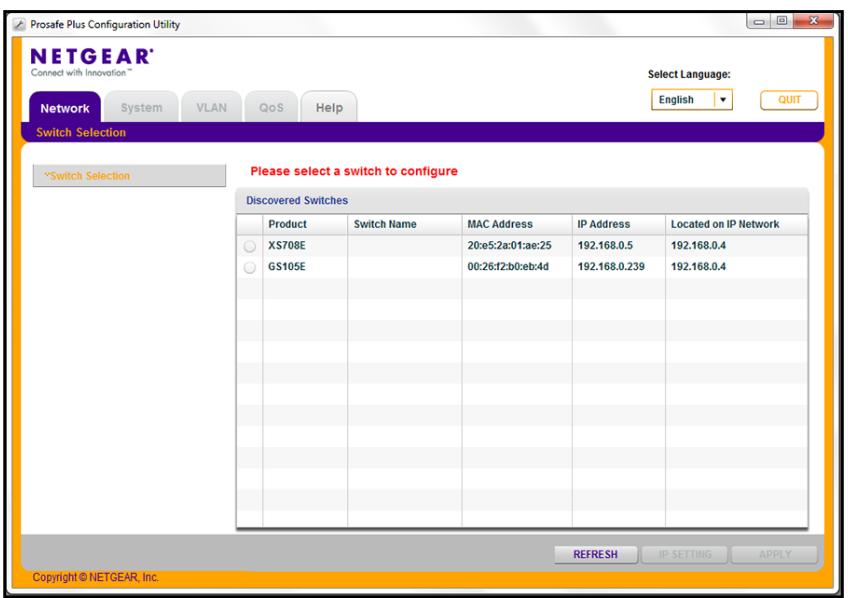
Task: Open the Select Language dropdown arrow
Action: tap(723, 99)
